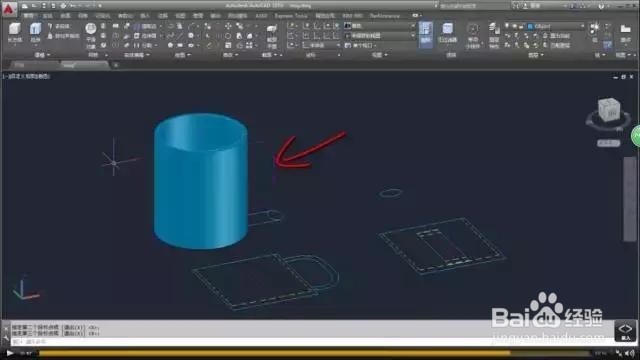640x360 pixels.
Task: Click Match Layer (匹配图层) button
Action: click(x=557, y=45)
